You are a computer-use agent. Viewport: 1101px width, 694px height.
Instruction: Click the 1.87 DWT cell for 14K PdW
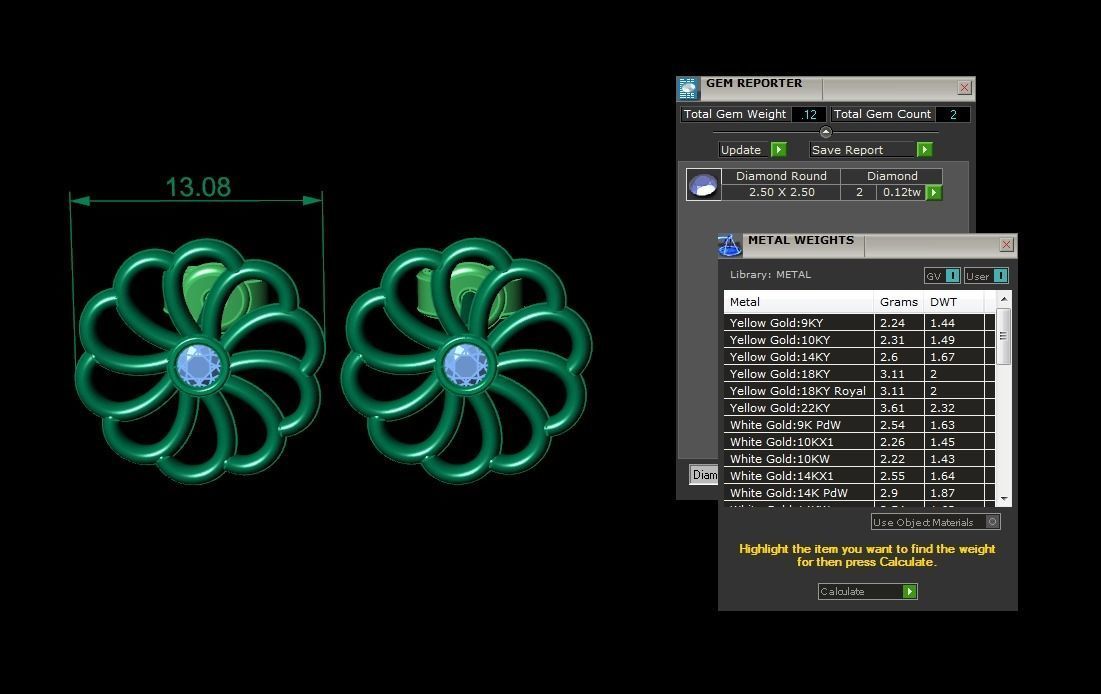(x=954, y=493)
